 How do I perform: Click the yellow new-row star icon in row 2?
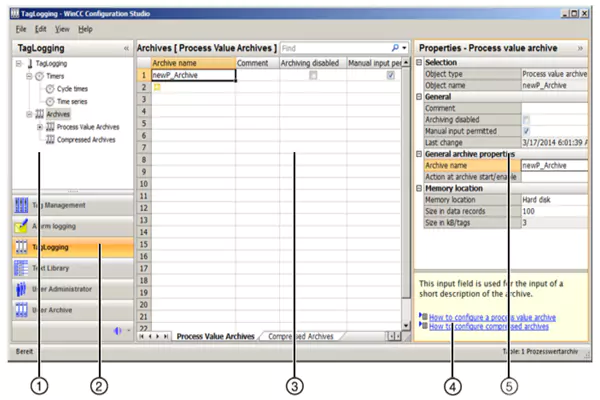point(157,87)
